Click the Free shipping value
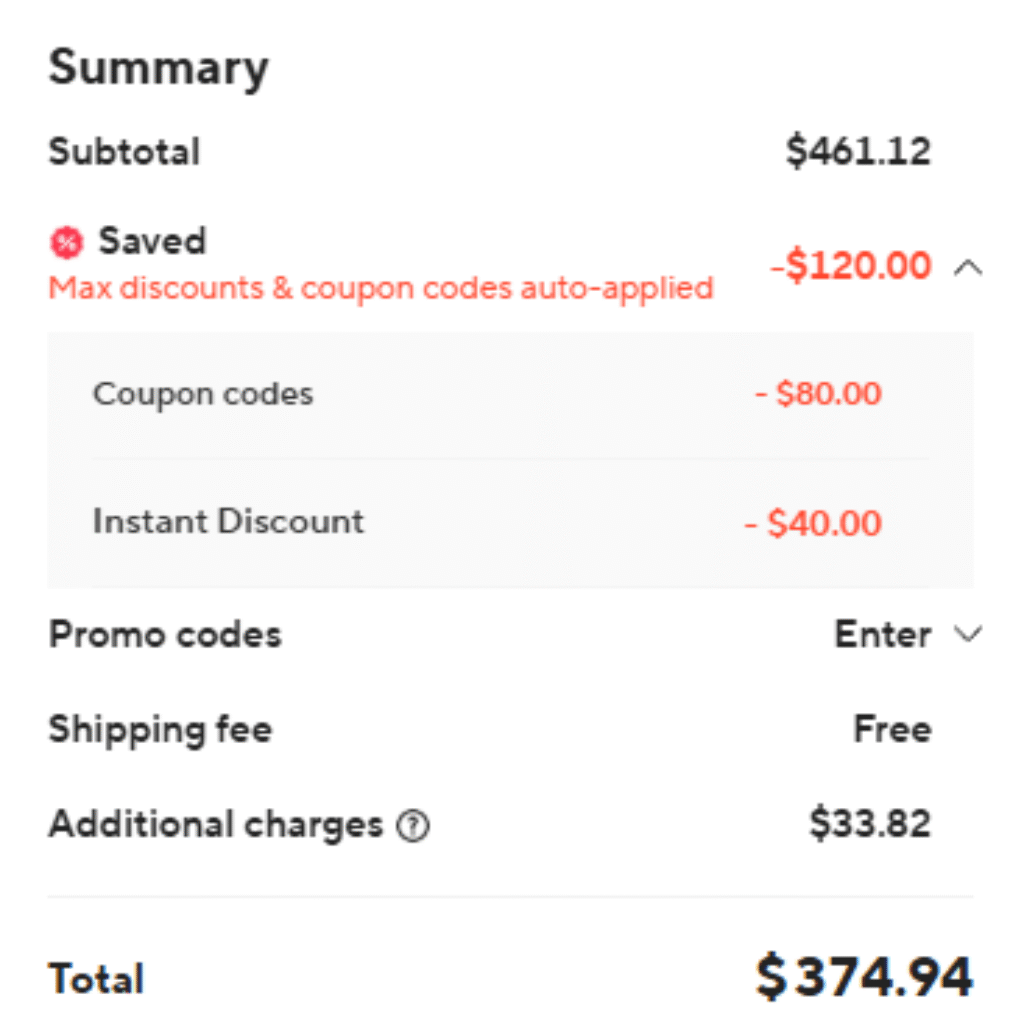The width and height of the screenshot is (1024, 1021). [x=892, y=729]
